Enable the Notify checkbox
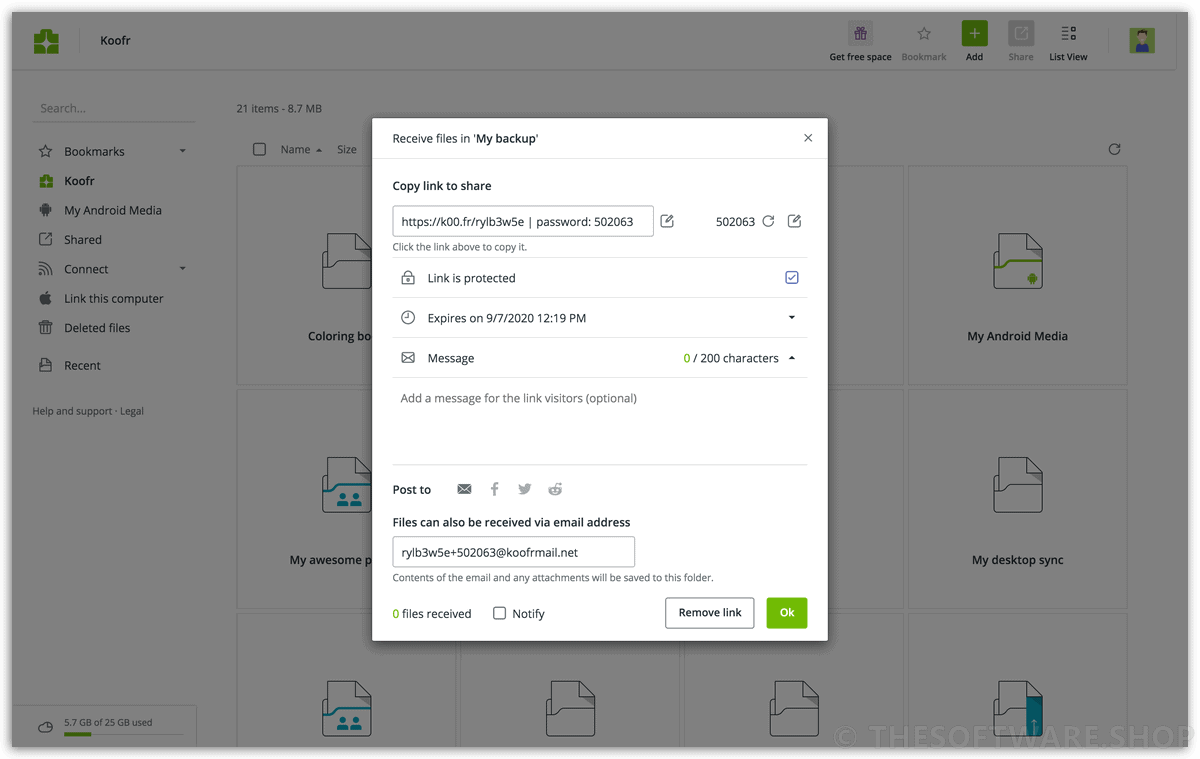 500,613
